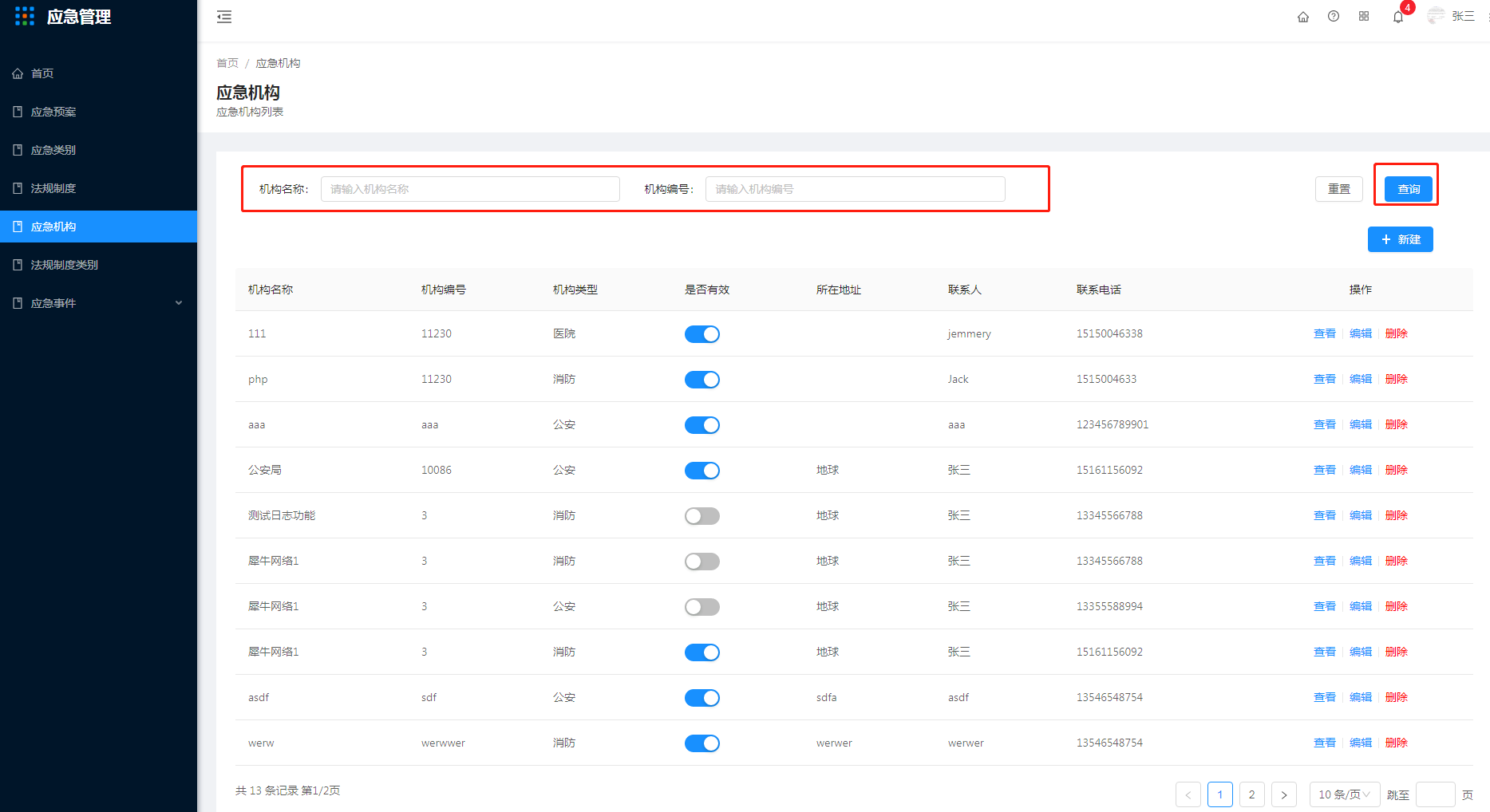Open the 10 条/页 page size dropdown
Image resolution: width=1490 pixels, height=812 pixels.
[x=1345, y=794]
